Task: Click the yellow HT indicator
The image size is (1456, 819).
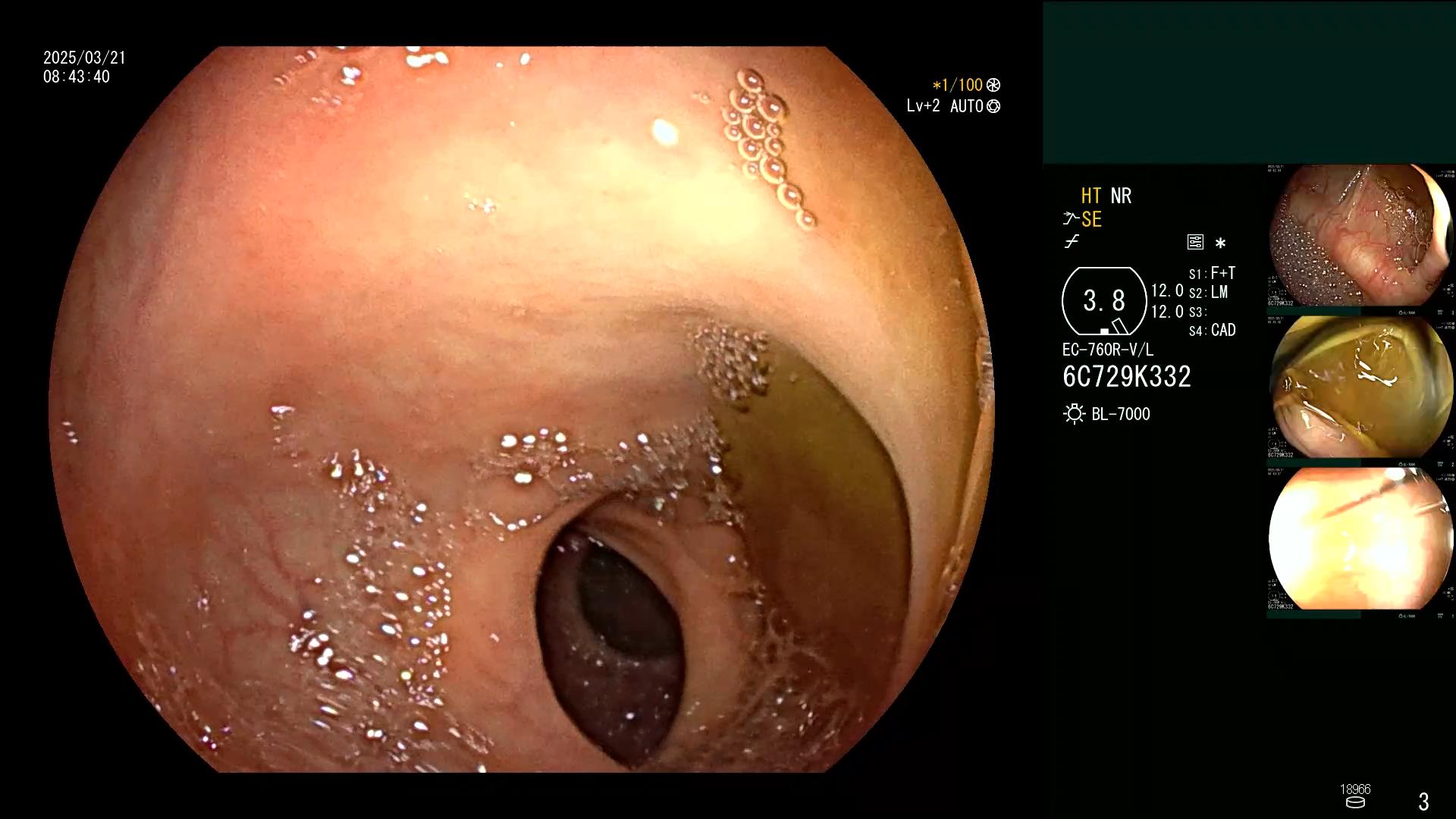Action: [x=1091, y=196]
